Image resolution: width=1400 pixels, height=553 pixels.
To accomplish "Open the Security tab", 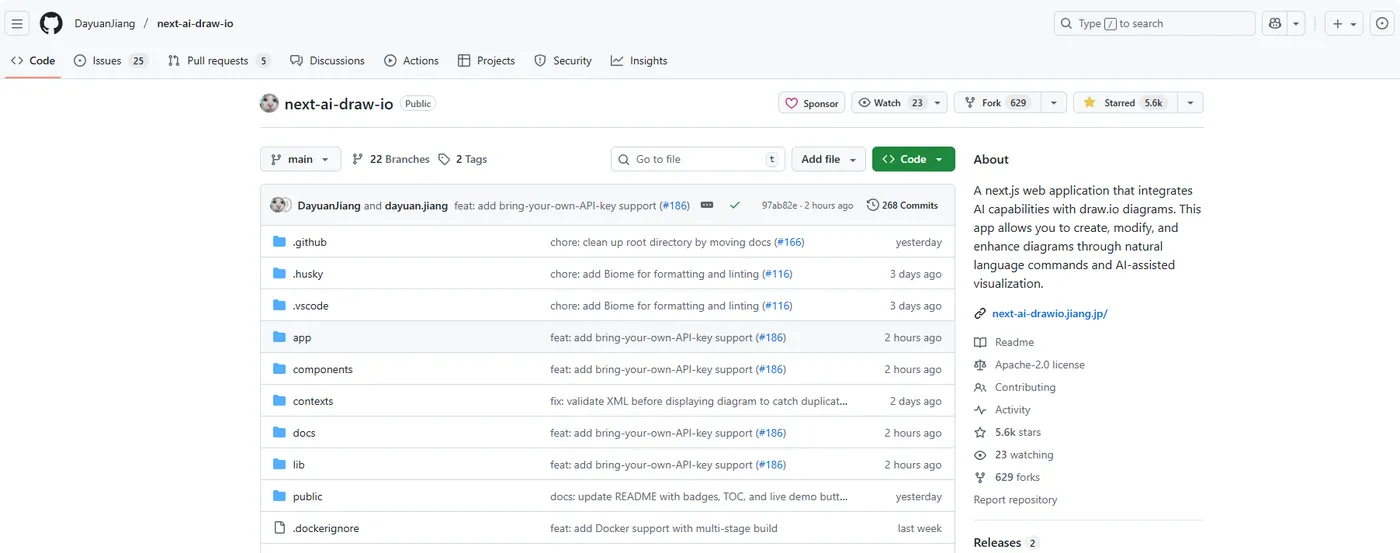I will pyautogui.click(x=563, y=61).
